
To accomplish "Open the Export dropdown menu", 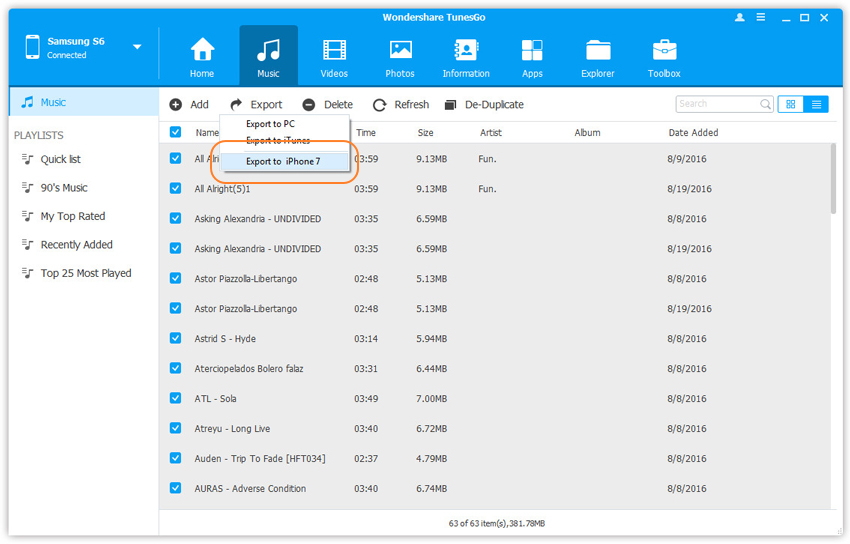I will point(256,104).
